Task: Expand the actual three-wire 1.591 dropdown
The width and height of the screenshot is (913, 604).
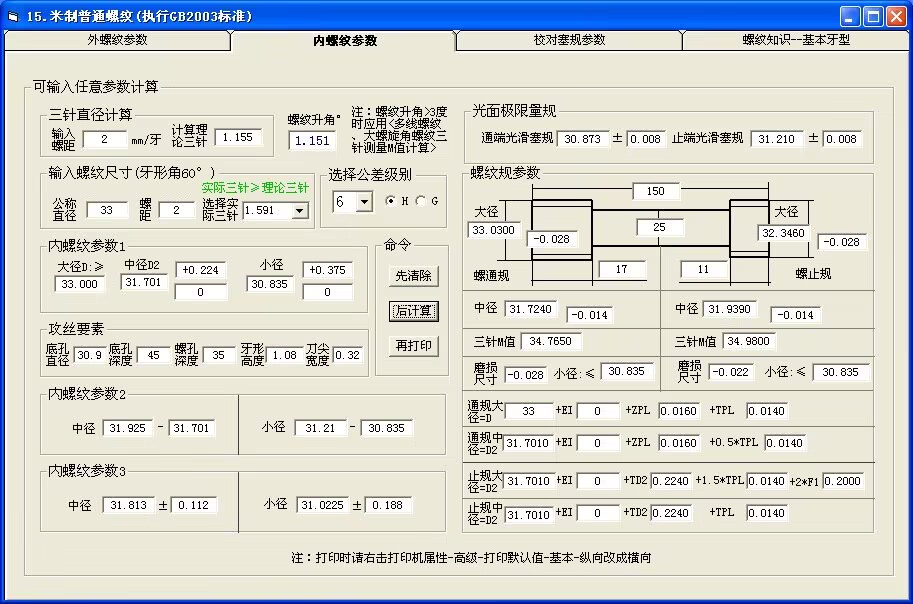Action: (x=300, y=210)
